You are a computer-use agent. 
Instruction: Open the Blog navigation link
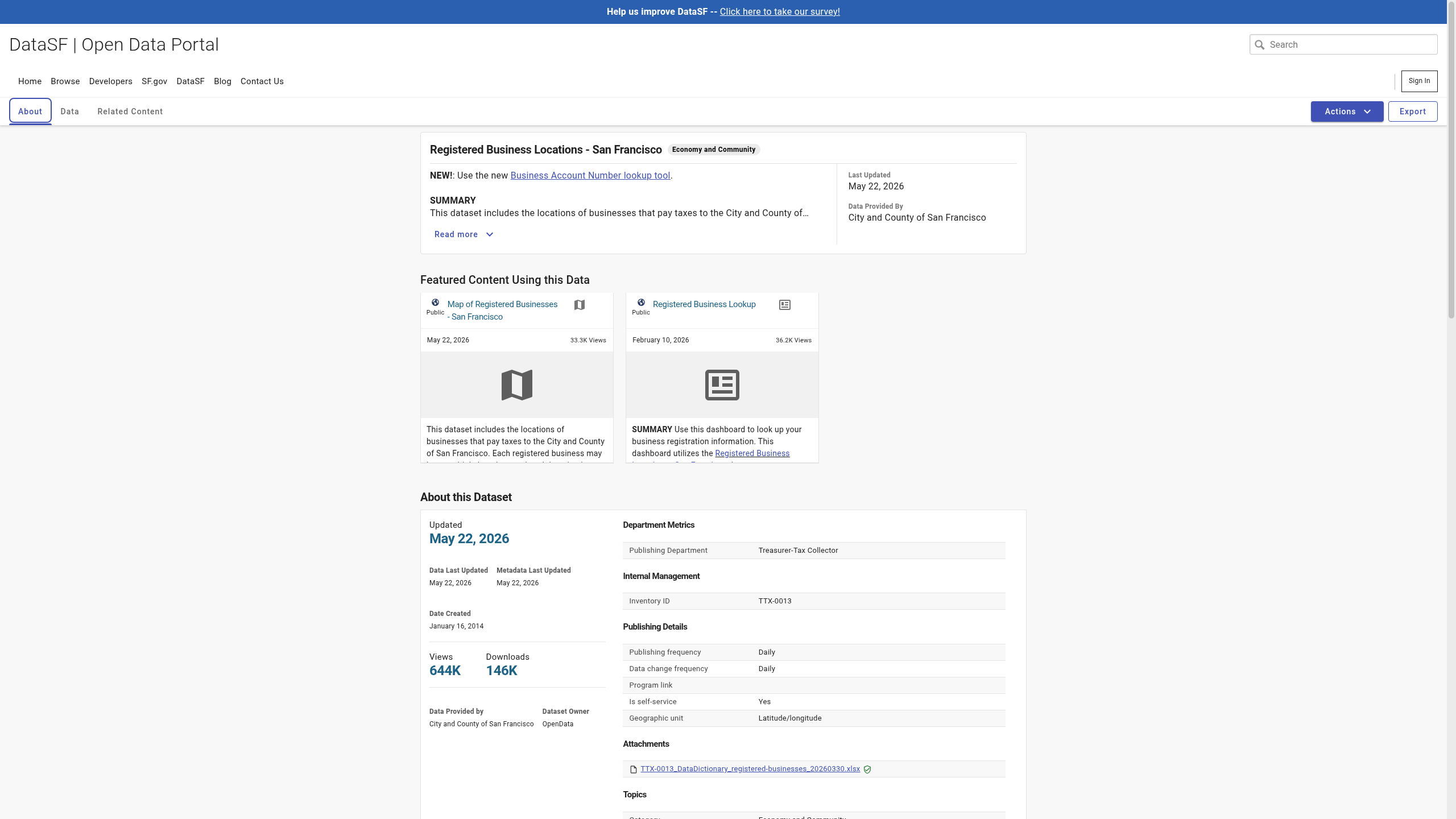pos(222,81)
